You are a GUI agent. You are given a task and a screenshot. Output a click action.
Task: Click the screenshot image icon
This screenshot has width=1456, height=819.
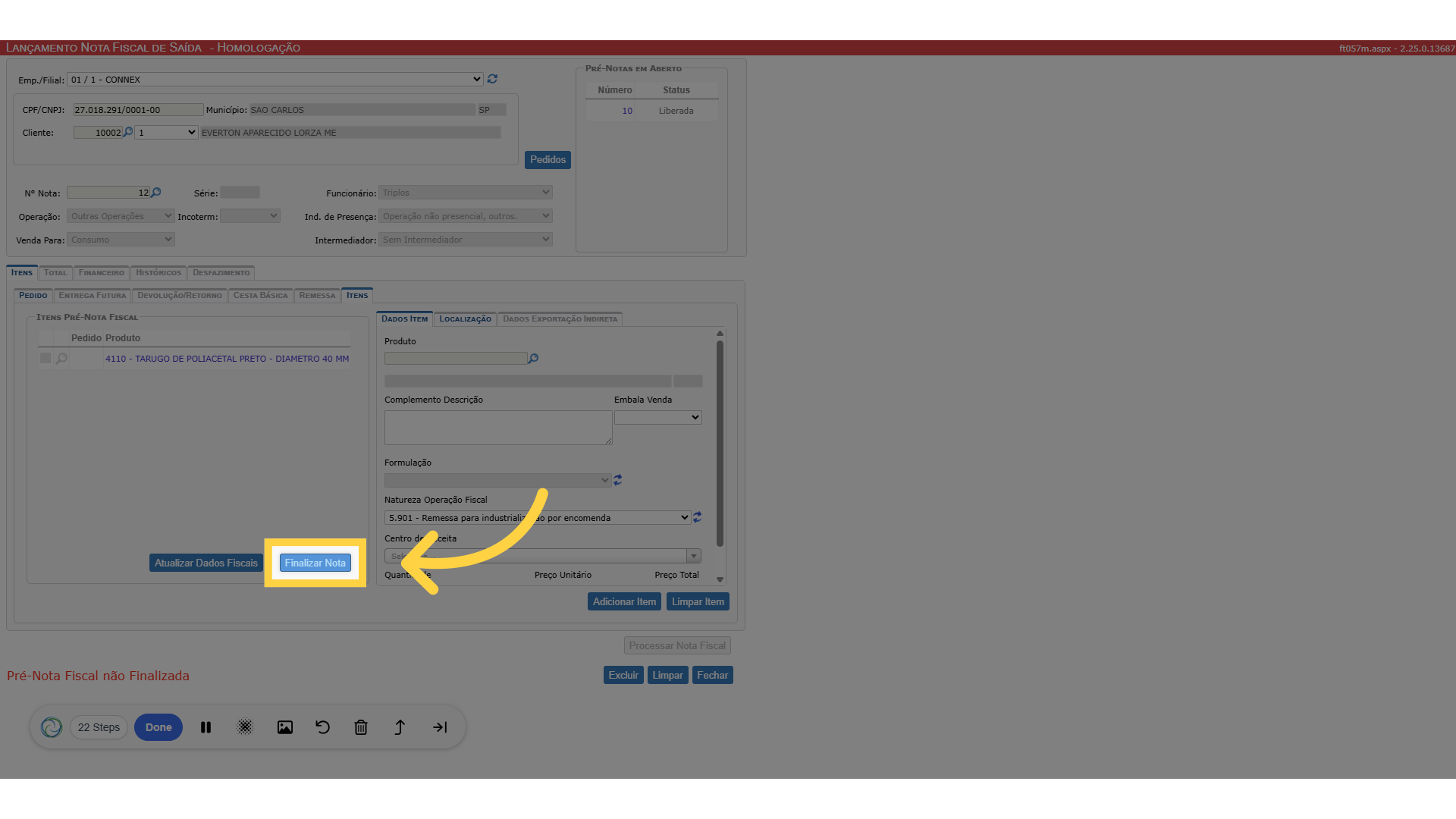285,727
